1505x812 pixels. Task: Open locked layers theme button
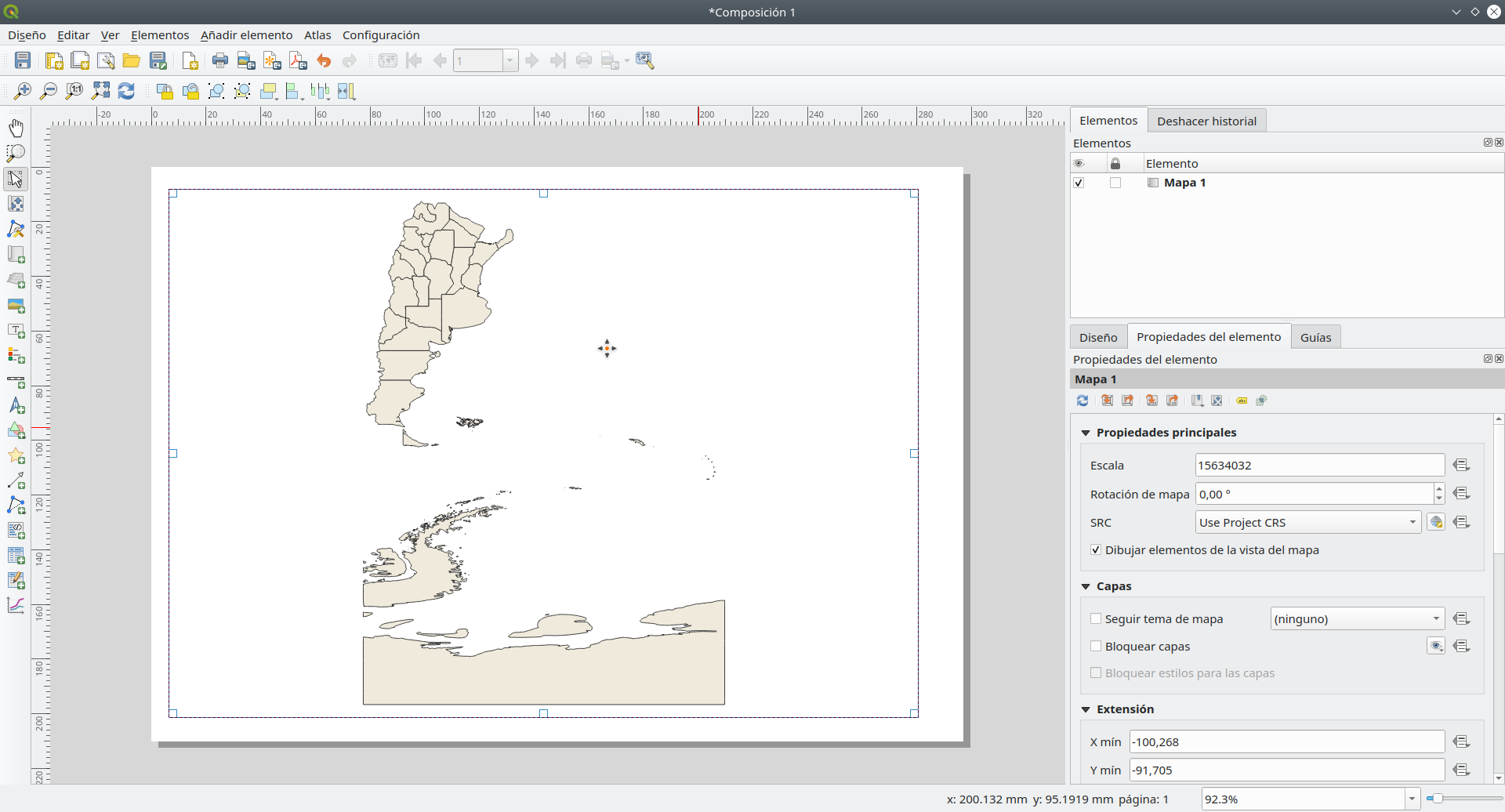coord(1436,646)
